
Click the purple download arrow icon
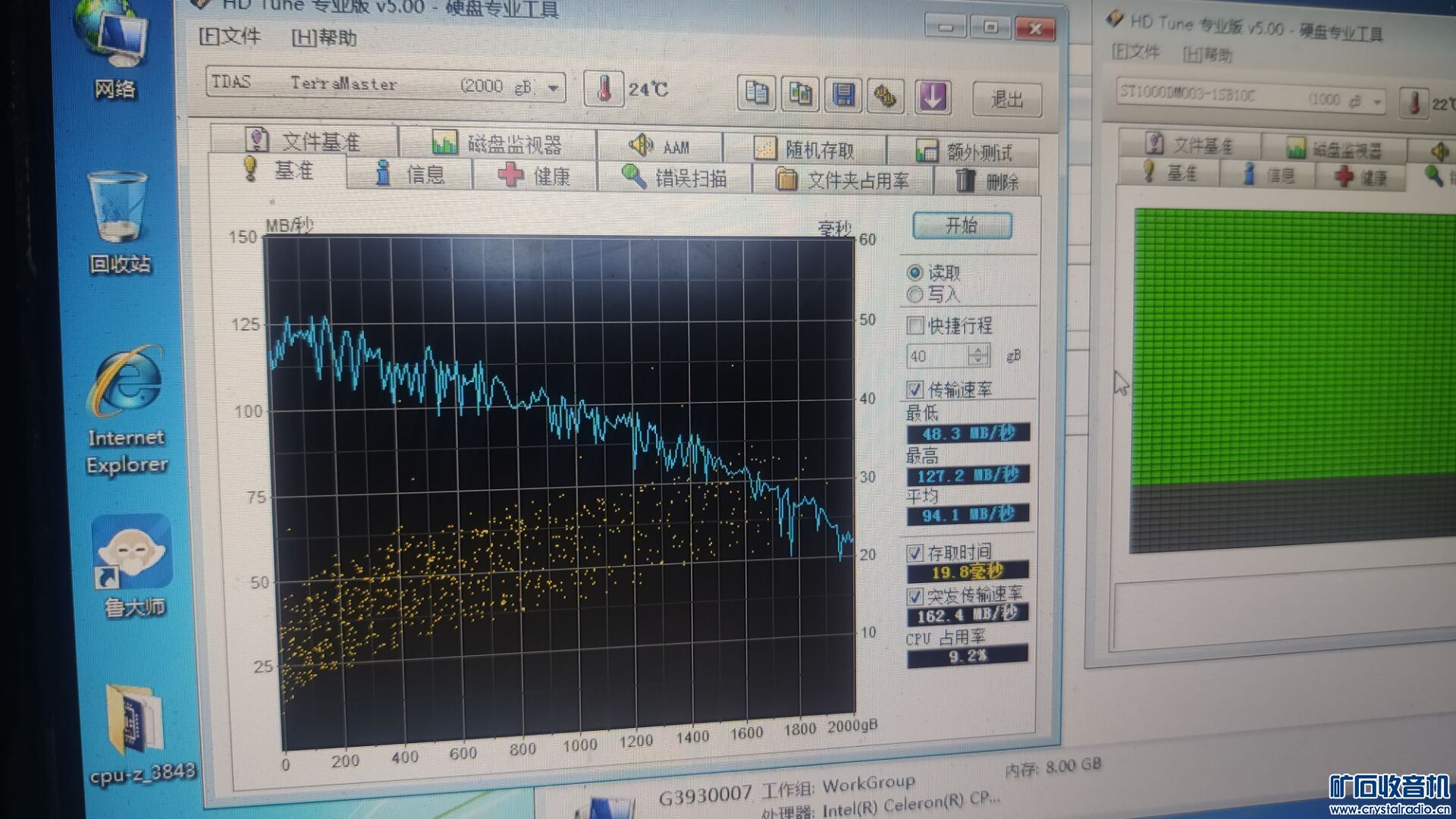point(933,97)
